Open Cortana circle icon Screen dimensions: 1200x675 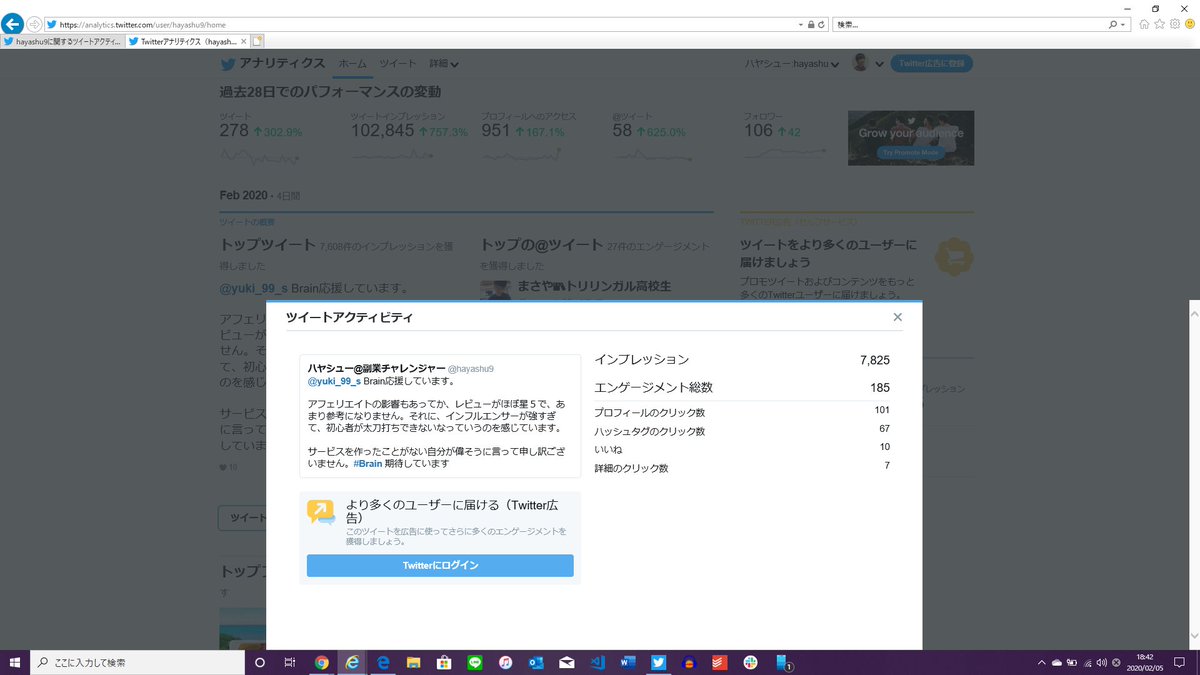pyautogui.click(x=260, y=662)
